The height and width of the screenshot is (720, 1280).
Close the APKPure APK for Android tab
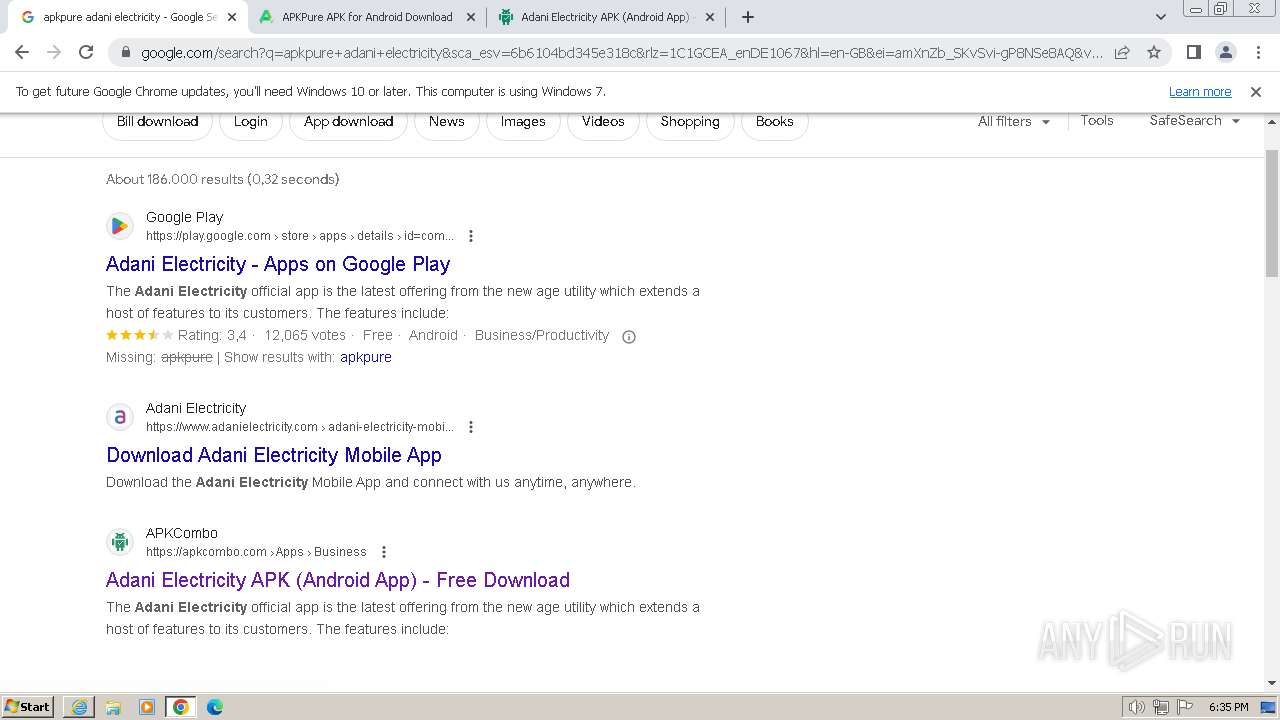(x=471, y=17)
